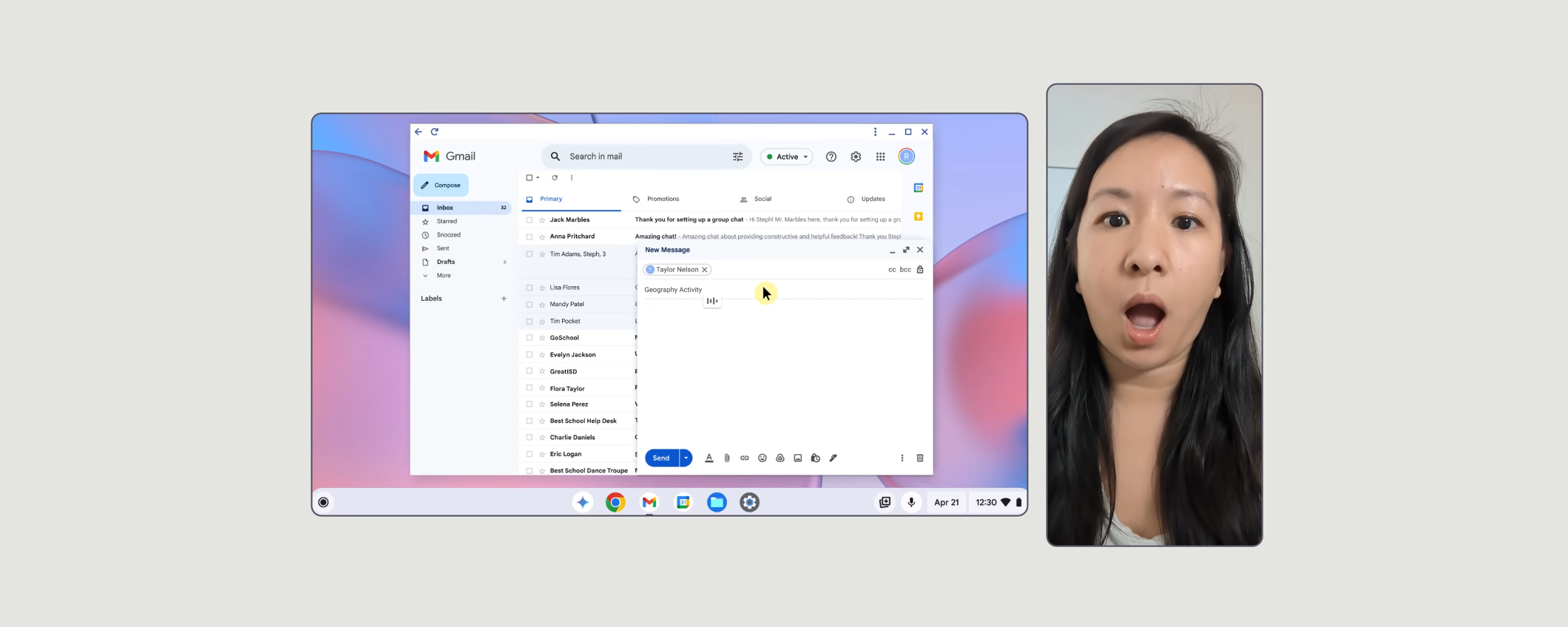
Task: Select the GoSchool email checkbox
Action: [x=529, y=338]
